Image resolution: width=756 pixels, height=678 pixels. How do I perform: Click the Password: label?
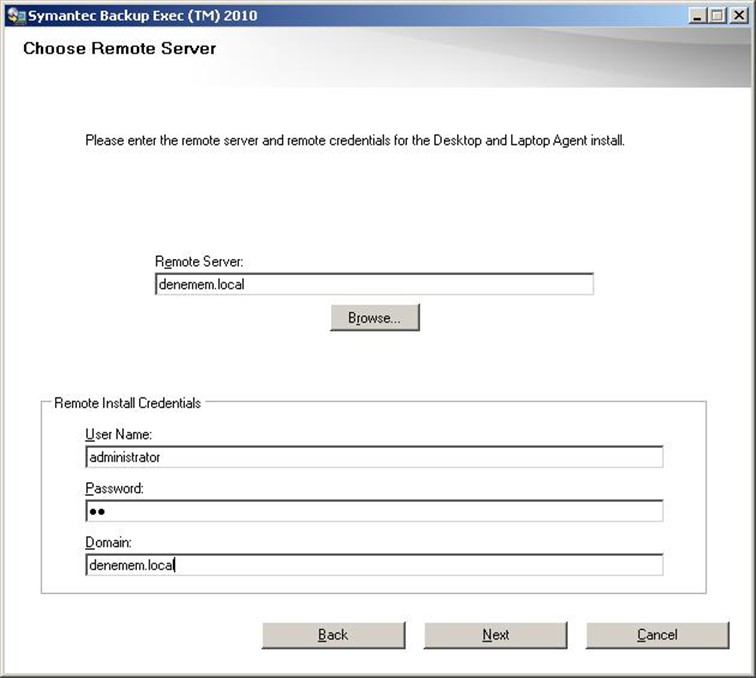114,488
